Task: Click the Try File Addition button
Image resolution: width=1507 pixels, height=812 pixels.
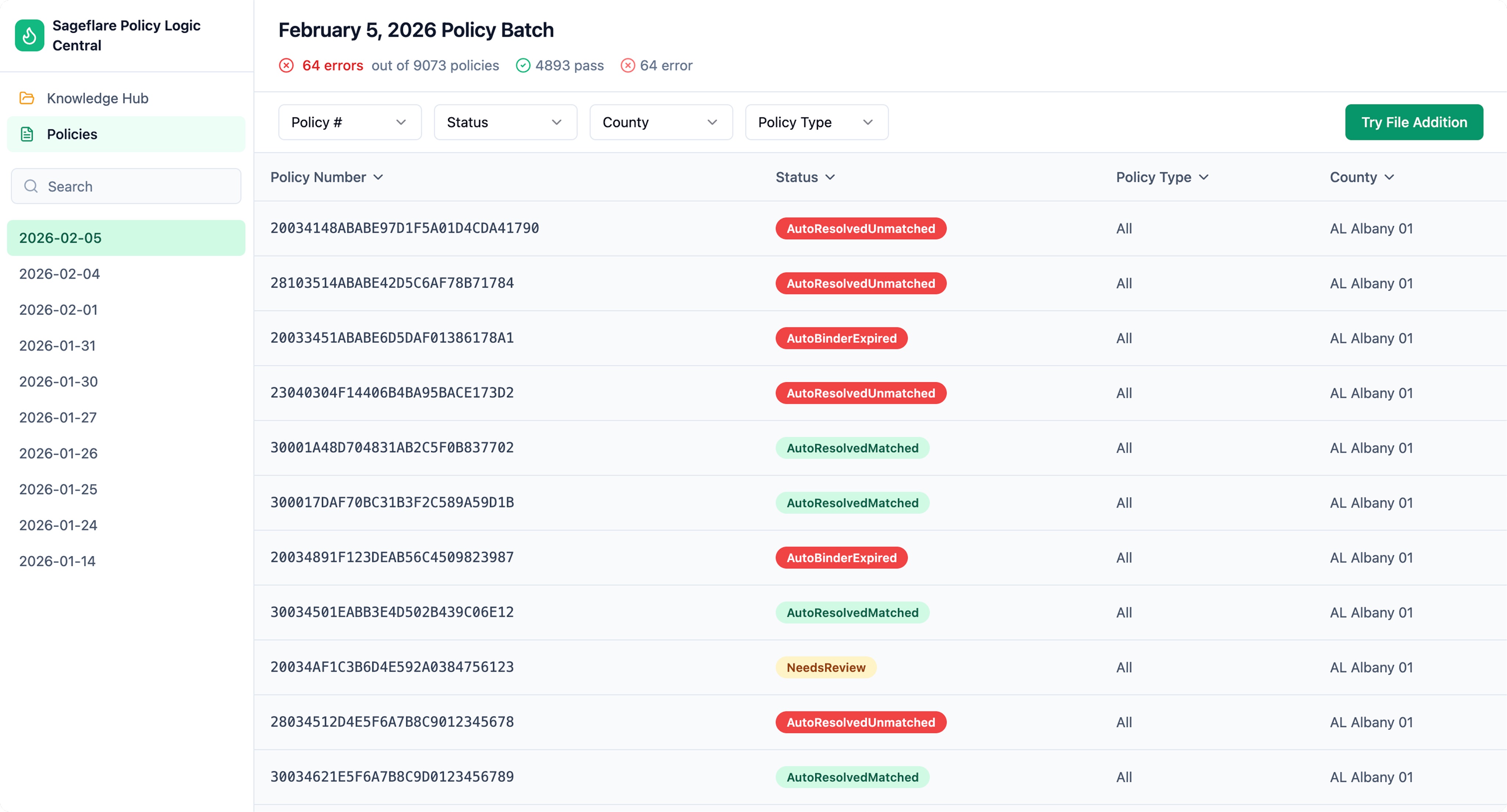Action: [x=1414, y=122]
